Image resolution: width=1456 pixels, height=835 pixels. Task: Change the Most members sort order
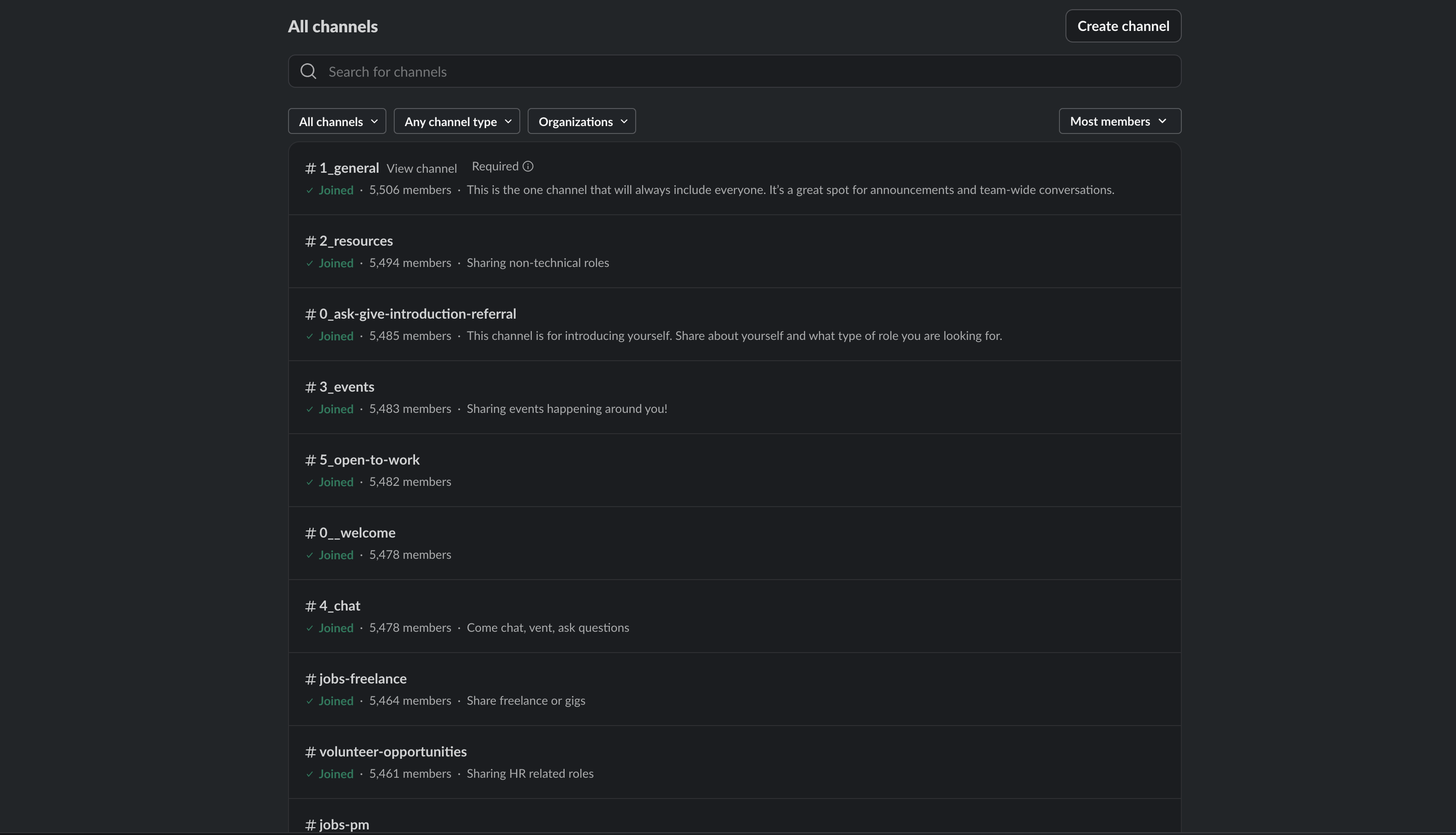tap(1119, 121)
